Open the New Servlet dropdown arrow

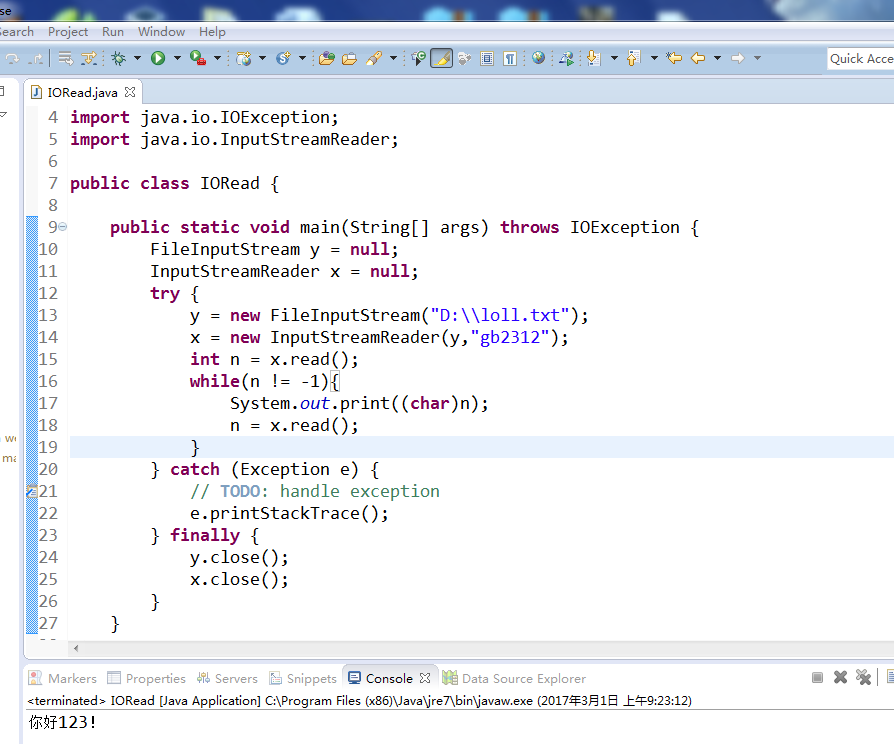point(302,58)
